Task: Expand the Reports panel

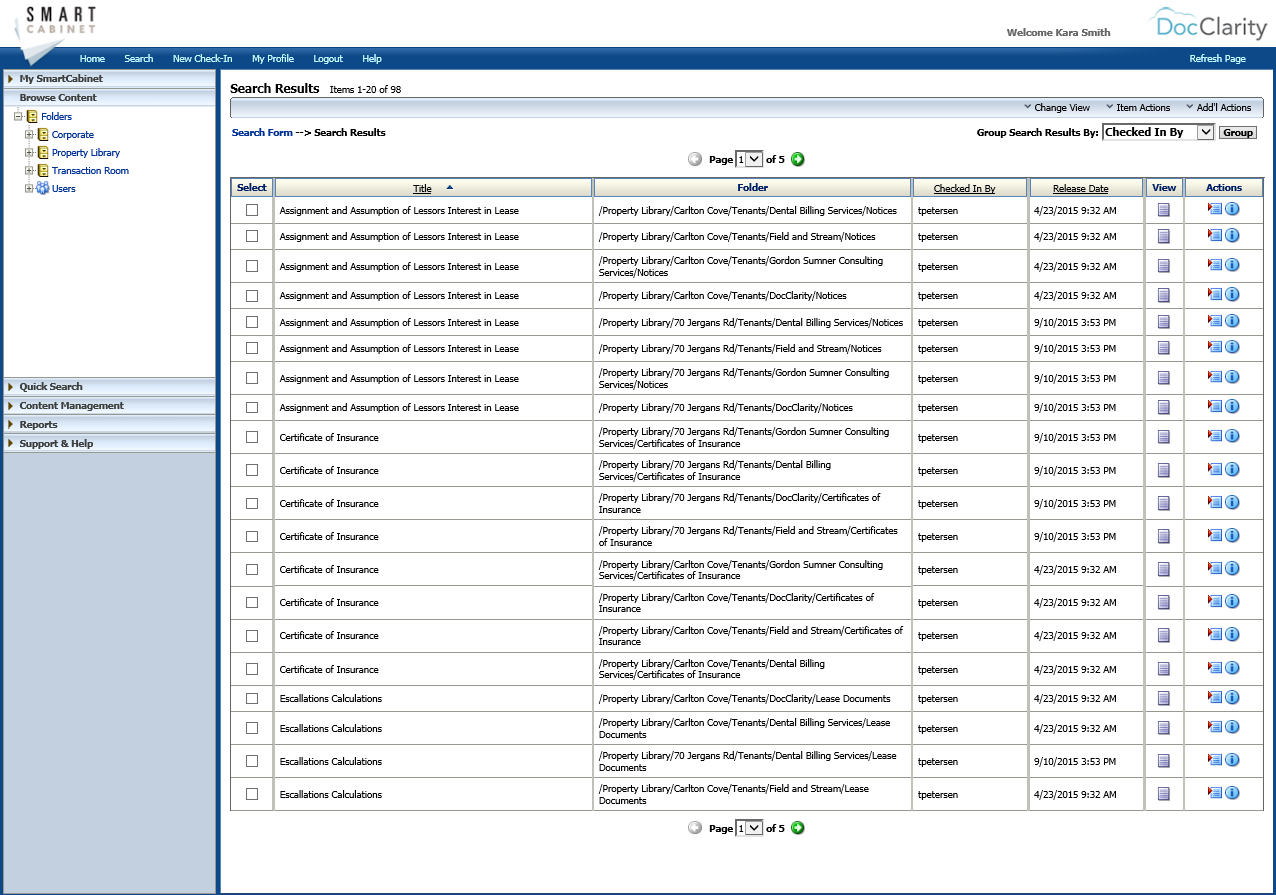Action: click(x=109, y=424)
